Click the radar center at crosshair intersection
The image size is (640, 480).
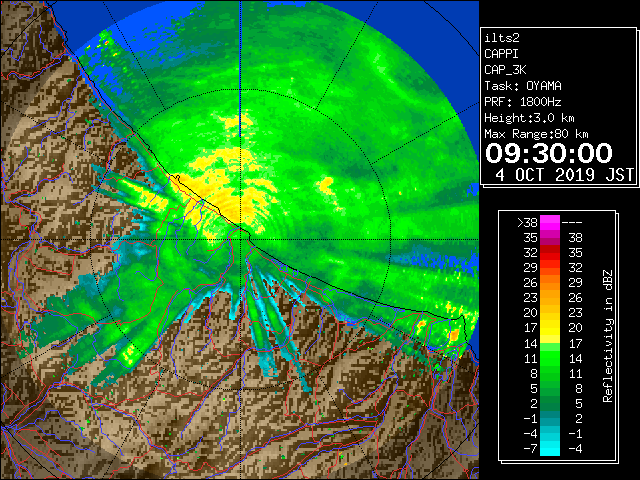coord(241,239)
